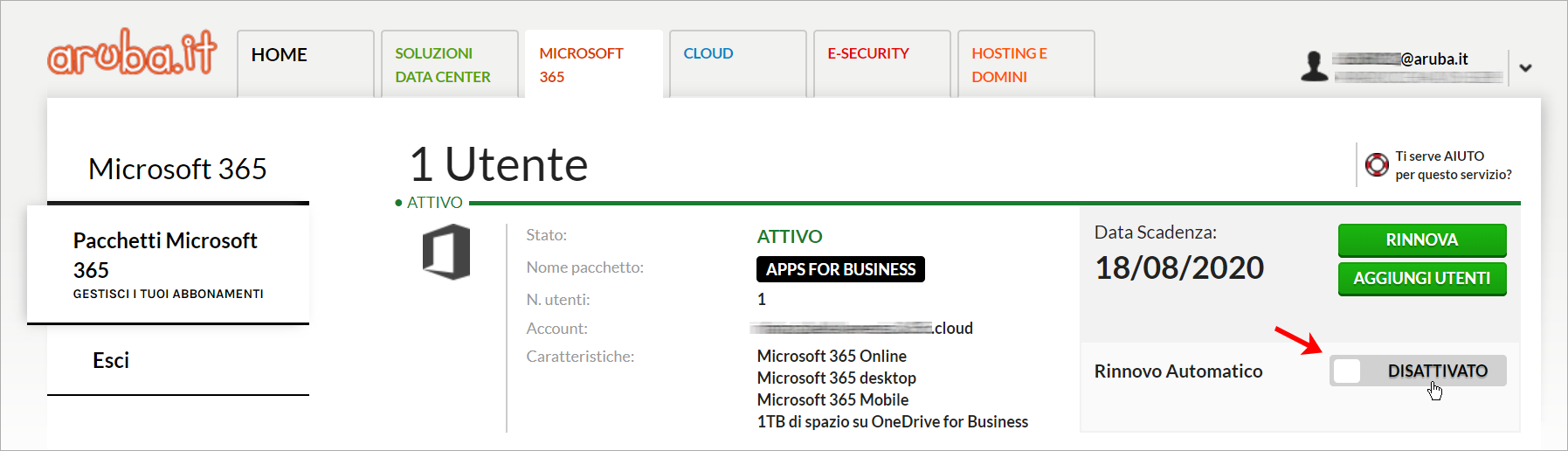Switch to the Cloud tab
This screenshot has width=1568, height=451.
click(x=737, y=64)
